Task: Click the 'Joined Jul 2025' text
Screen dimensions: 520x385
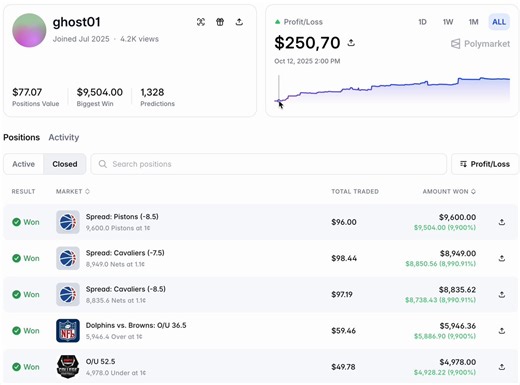Action: point(81,39)
